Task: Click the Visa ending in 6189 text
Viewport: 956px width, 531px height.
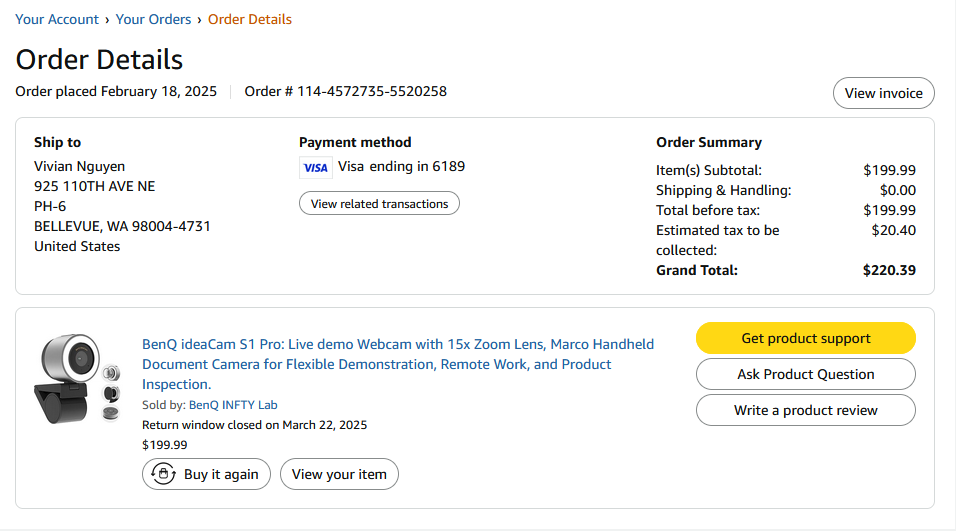Action: pos(401,166)
